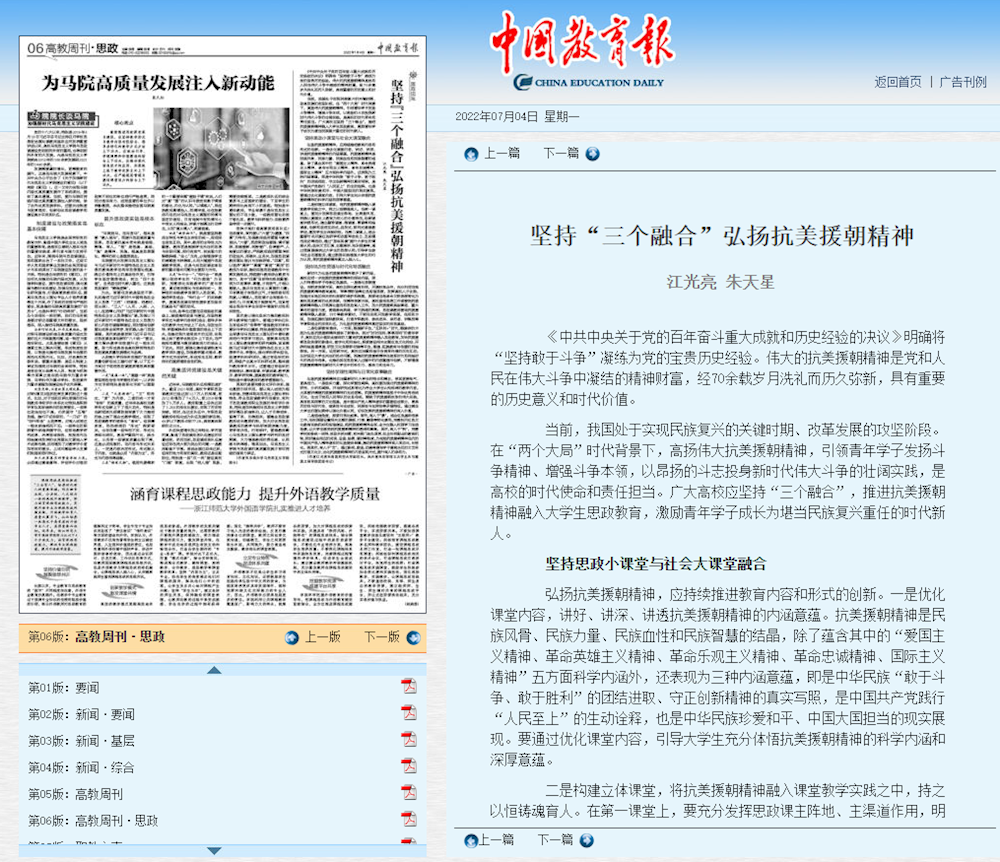The width and height of the screenshot is (1000, 862).
Task: Click the top 下一篇 arrow icon
Action: coord(592,154)
